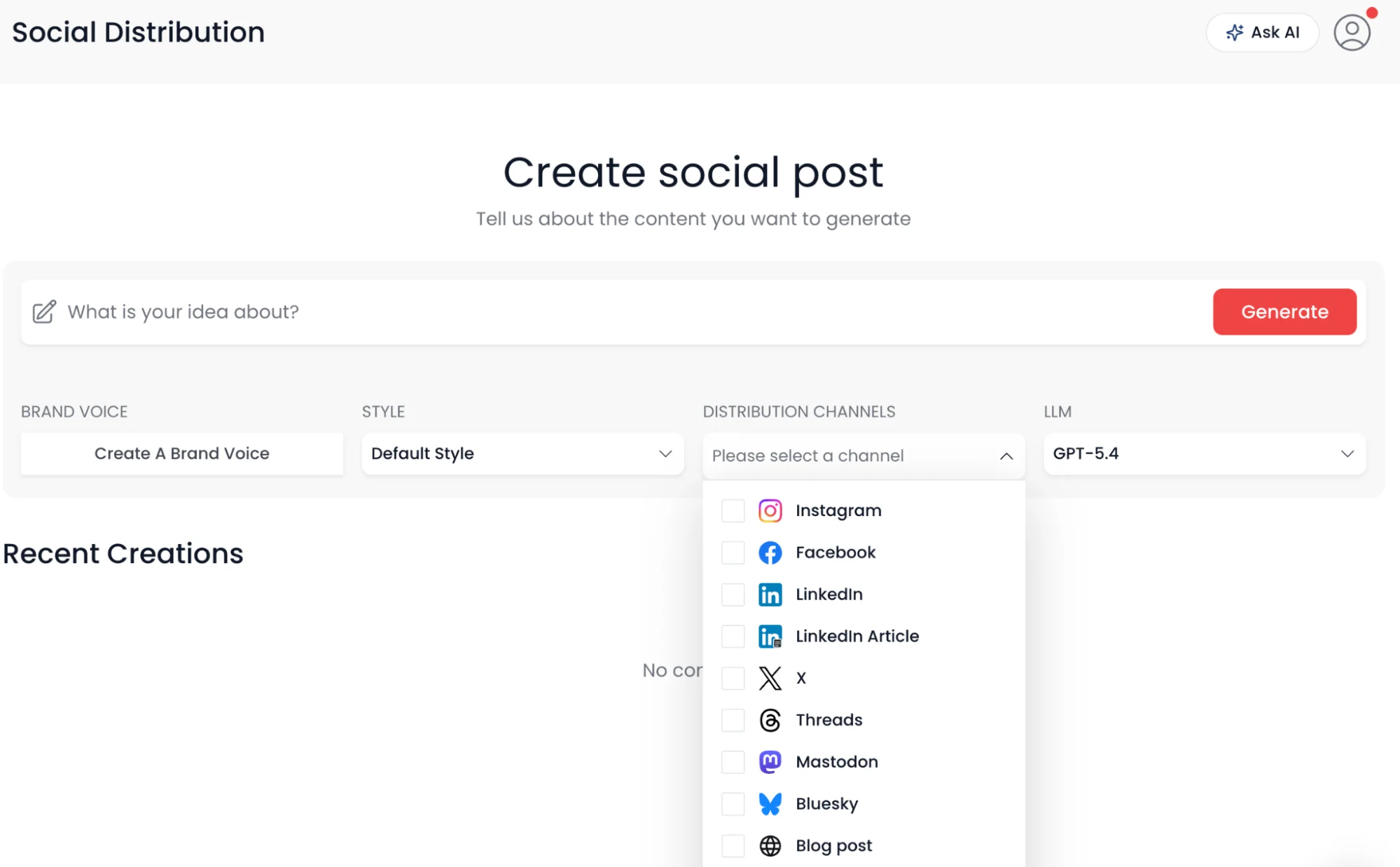1400x867 pixels.
Task: Open the Ask AI assistant
Action: click(x=1262, y=32)
